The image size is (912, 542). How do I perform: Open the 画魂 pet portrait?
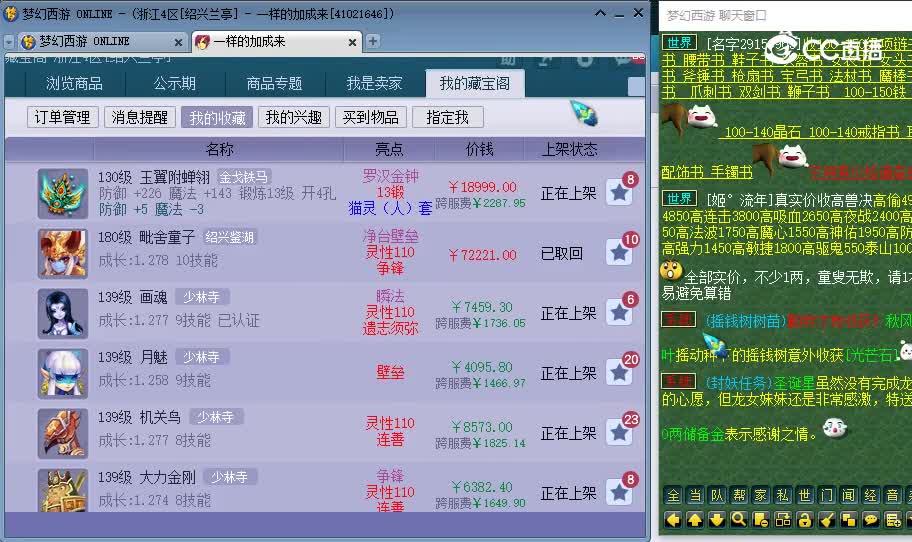(63, 313)
